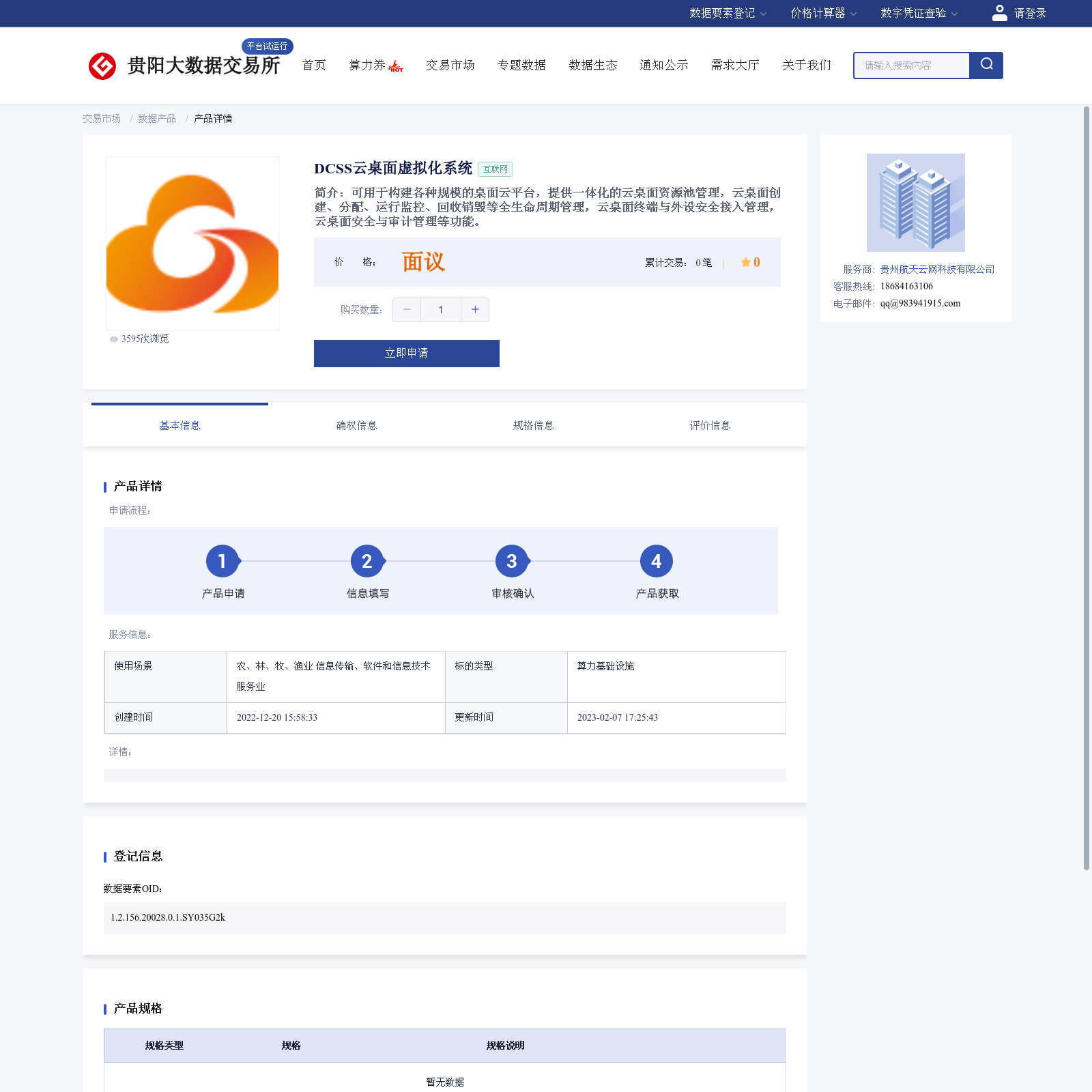Click the magnifier search button
Image resolution: width=1092 pixels, height=1092 pixels.
coord(986,65)
